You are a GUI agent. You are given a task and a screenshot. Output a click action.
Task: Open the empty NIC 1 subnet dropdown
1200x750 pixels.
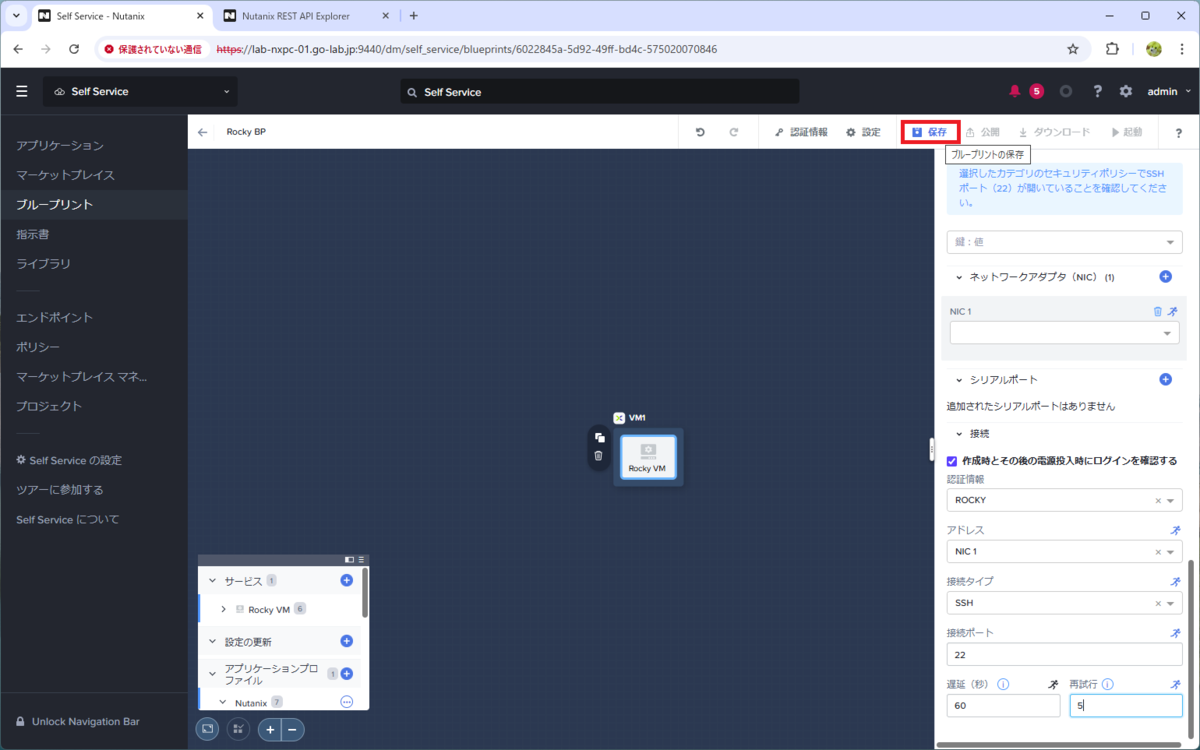1064,333
